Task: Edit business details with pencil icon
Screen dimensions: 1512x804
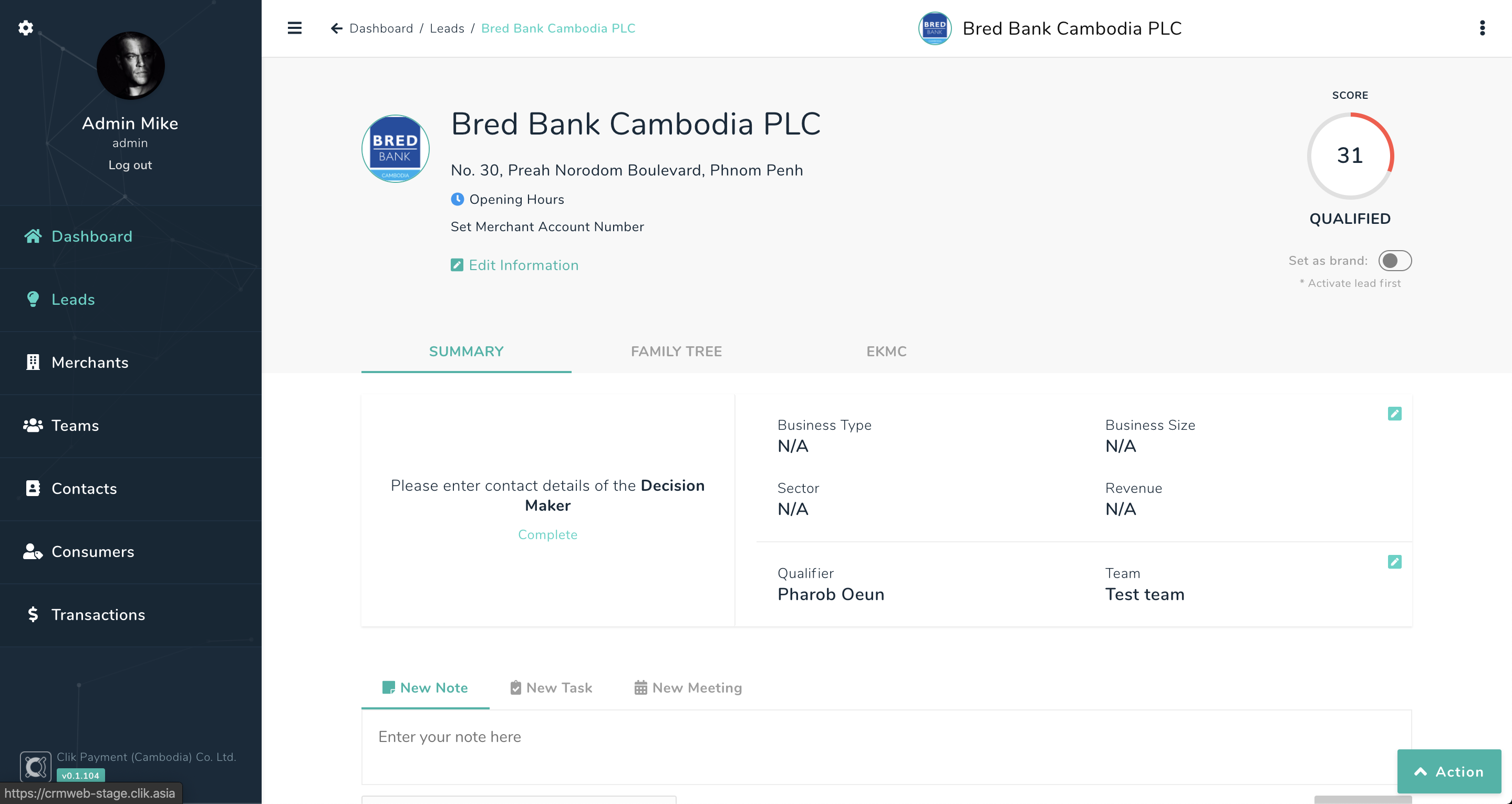Action: (1395, 414)
